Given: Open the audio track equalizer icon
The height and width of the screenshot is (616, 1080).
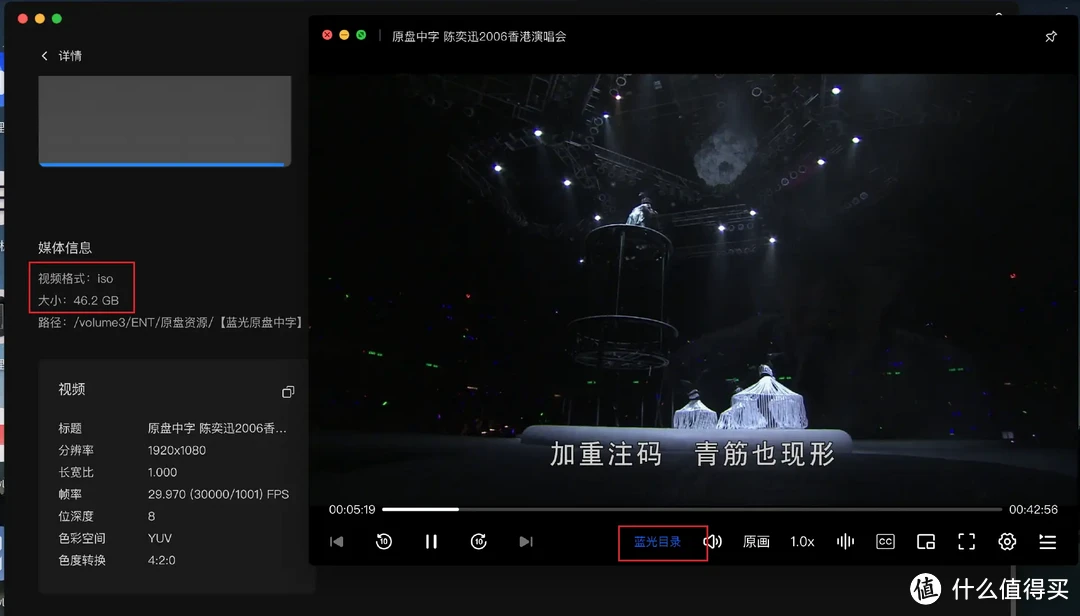Looking at the screenshot, I should point(845,541).
